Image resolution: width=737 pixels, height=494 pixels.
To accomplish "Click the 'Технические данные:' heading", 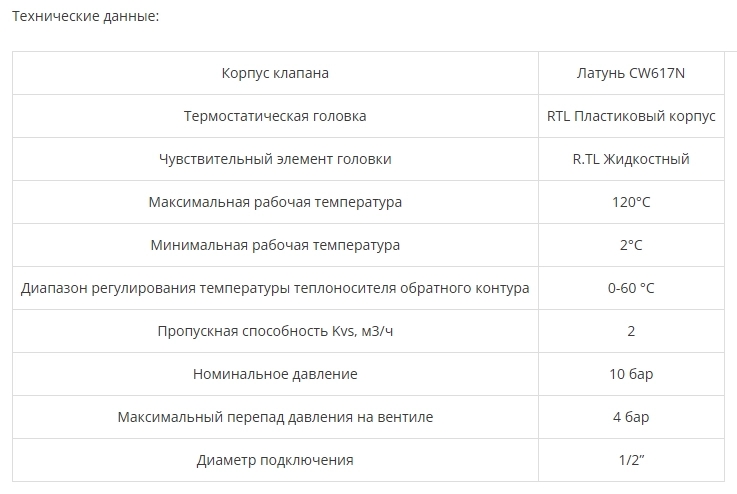I will point(81,17).
